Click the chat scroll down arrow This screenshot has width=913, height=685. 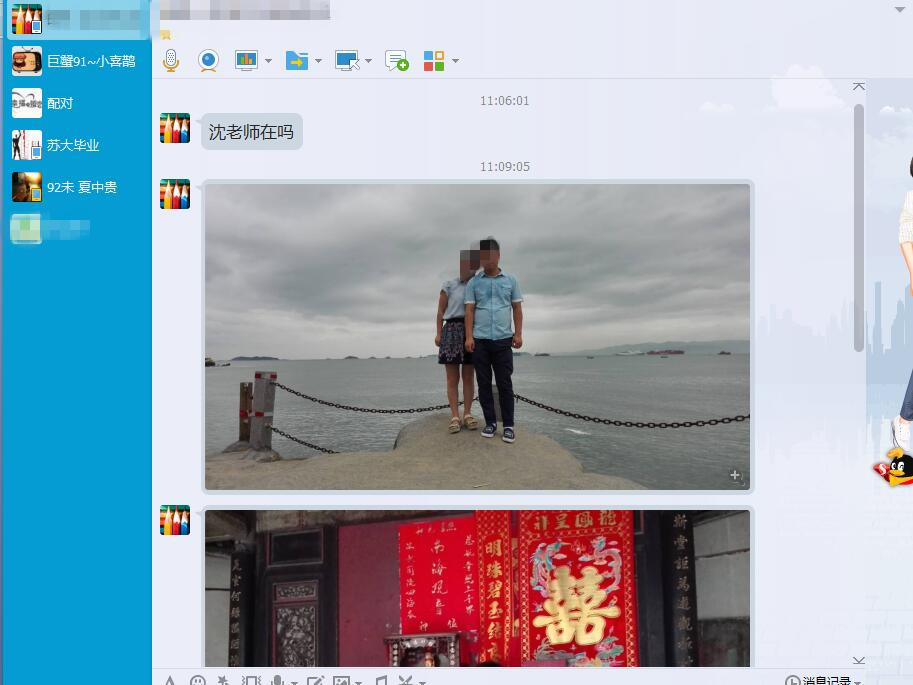(859, 660)
